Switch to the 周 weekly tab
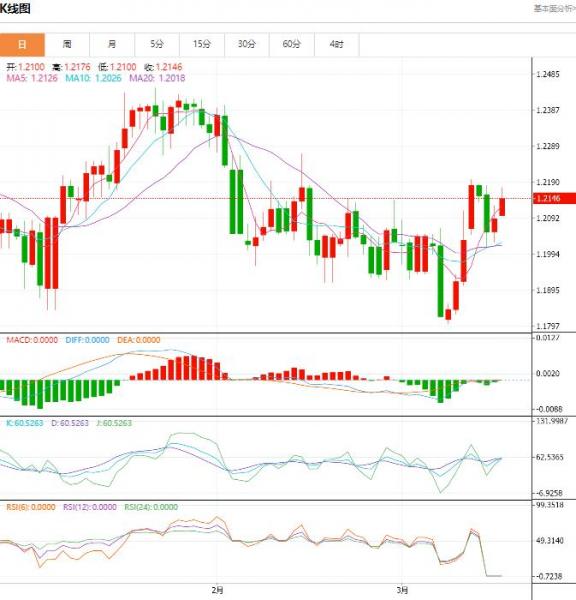The width and height of the screenshot is (576, 600). (67, 44)
